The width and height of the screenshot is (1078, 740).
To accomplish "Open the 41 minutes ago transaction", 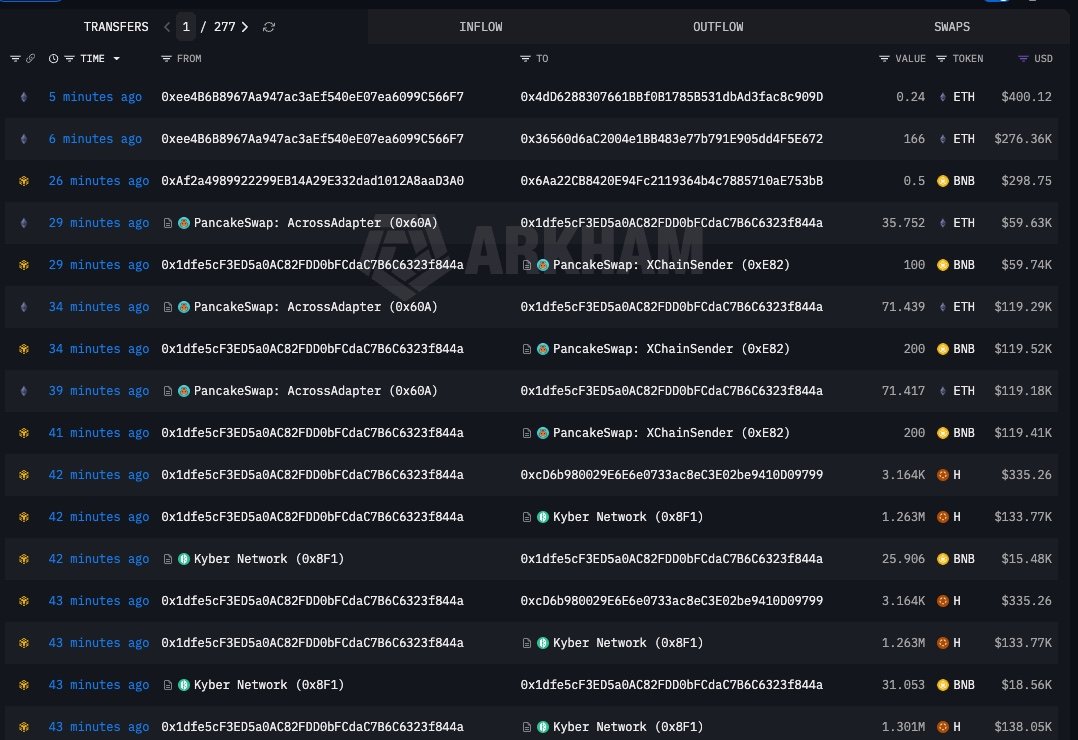I will tap(98, 433).
